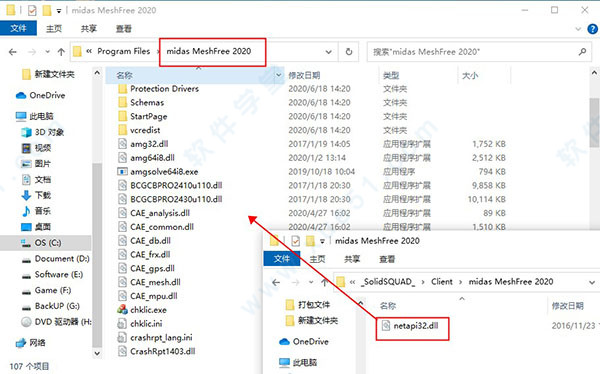The width and height of the screenshot is (600, 374).
Task: Click the search magnifier icon
Action: coord(582,51)
